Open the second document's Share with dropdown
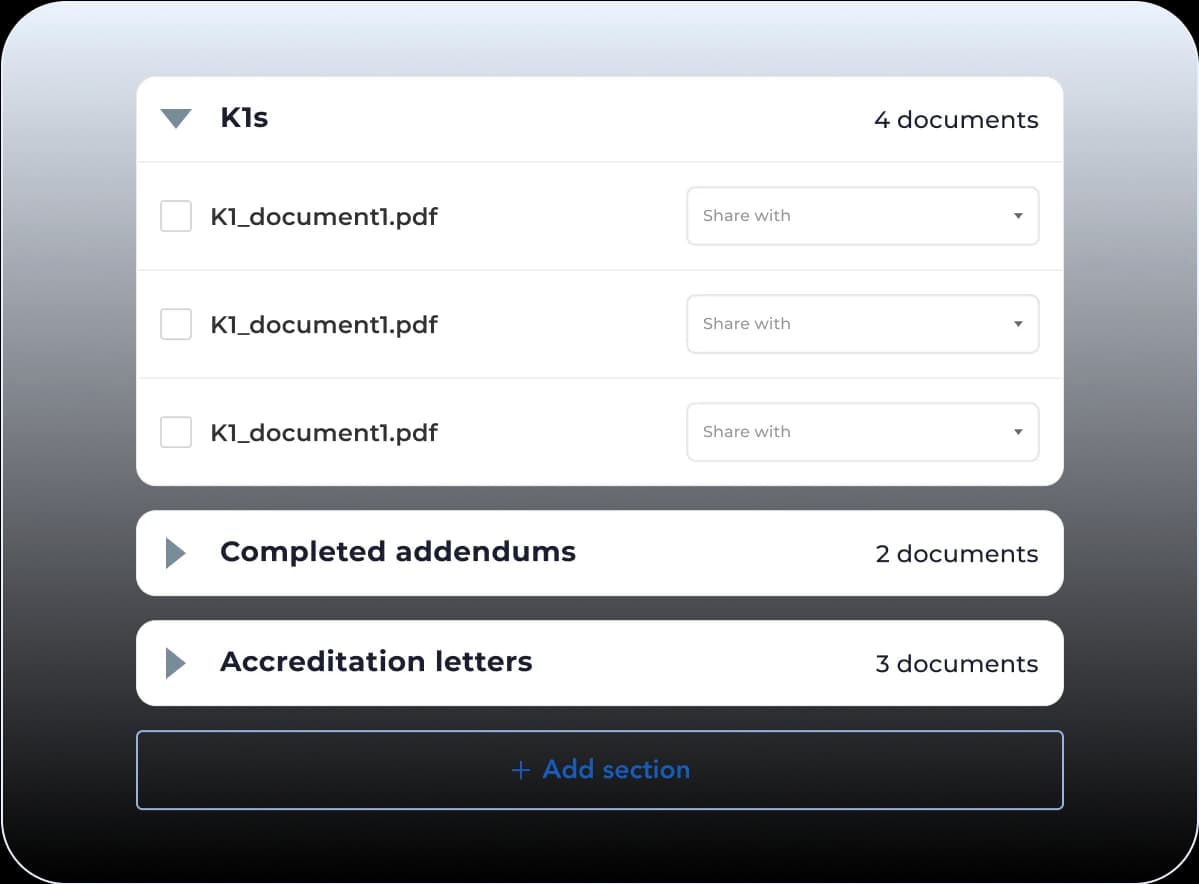Screen dimensions: 1199x884 tap(862, 324)
